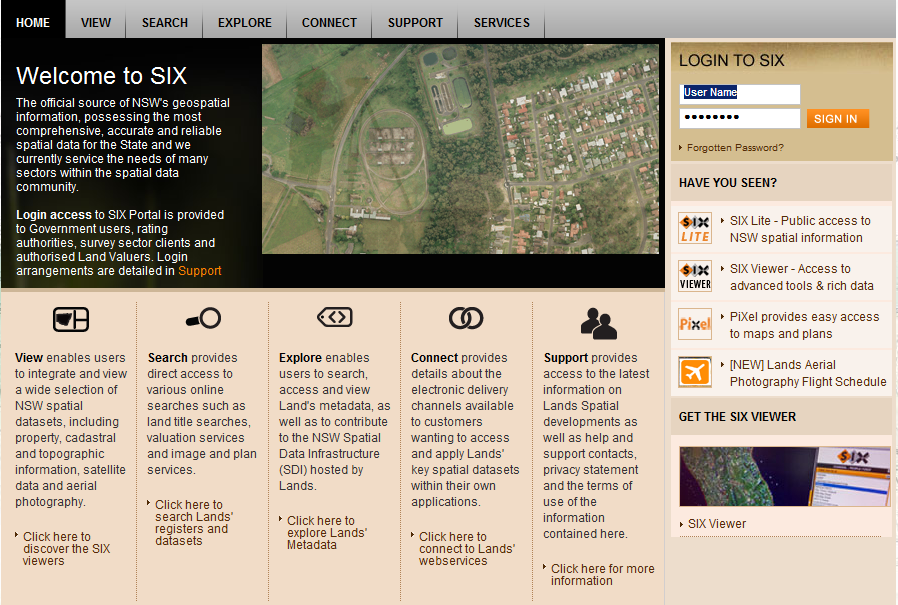Open PiXel maps and plans link
The height and width of the screenshot is (605, 898).
(x=804, y=325)
